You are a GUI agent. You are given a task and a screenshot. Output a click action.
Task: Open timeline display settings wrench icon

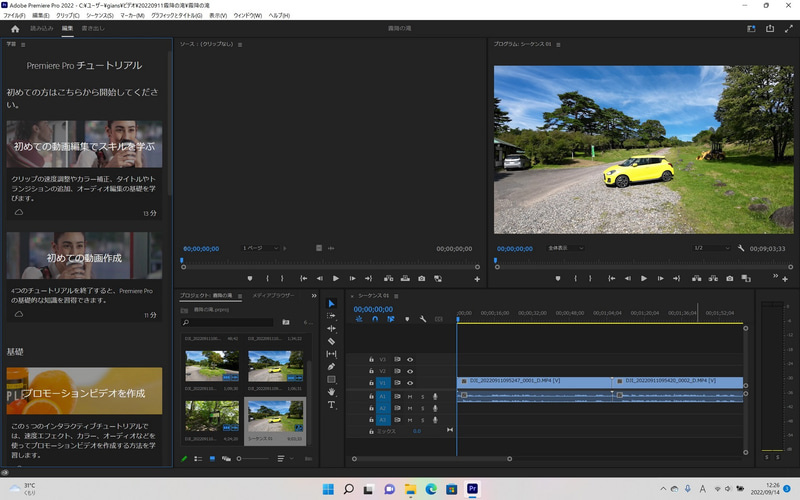click(x=423, y=319)
